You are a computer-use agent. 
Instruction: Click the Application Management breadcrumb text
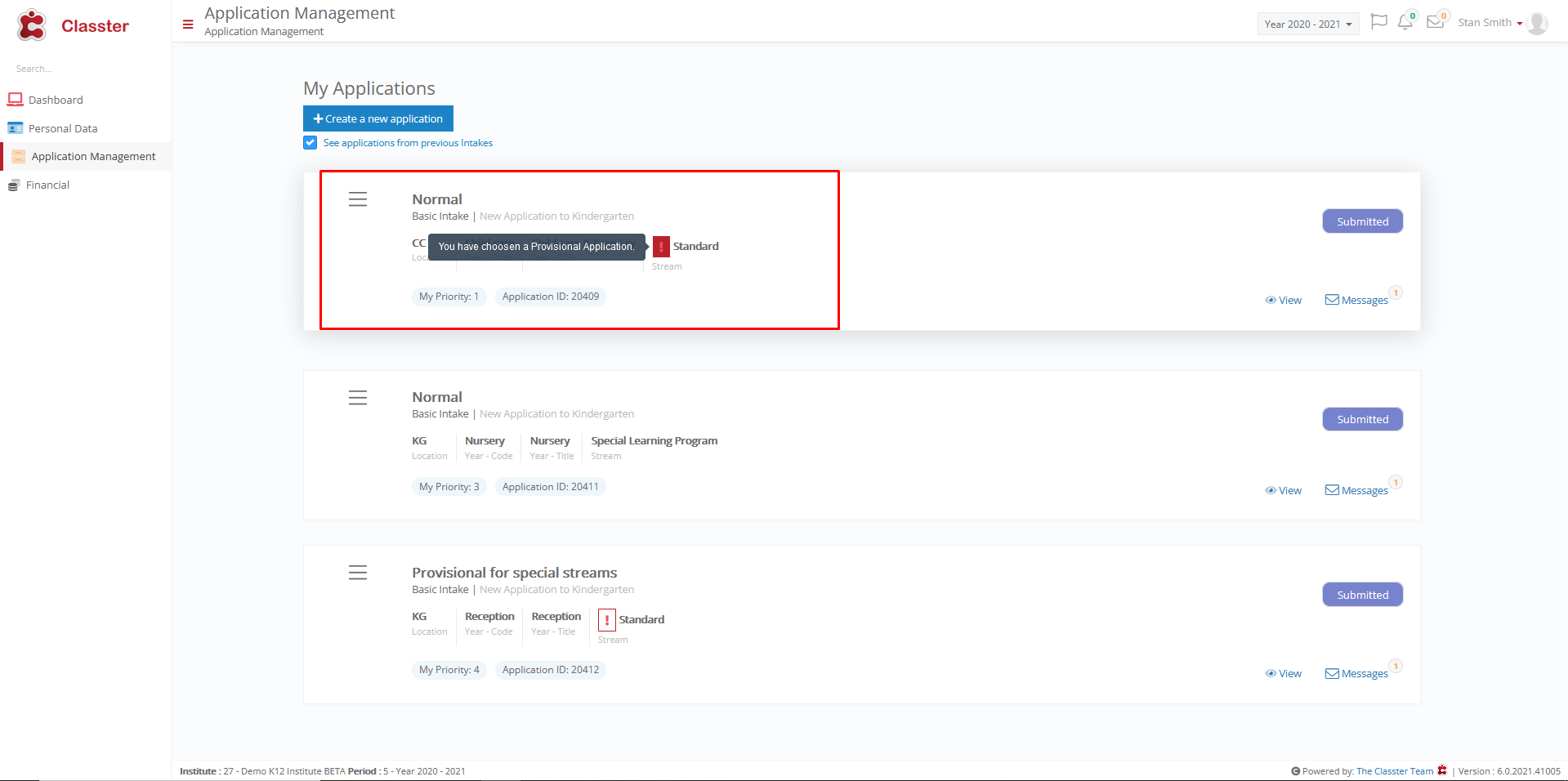pyautogui.click(x=264, y=32)
